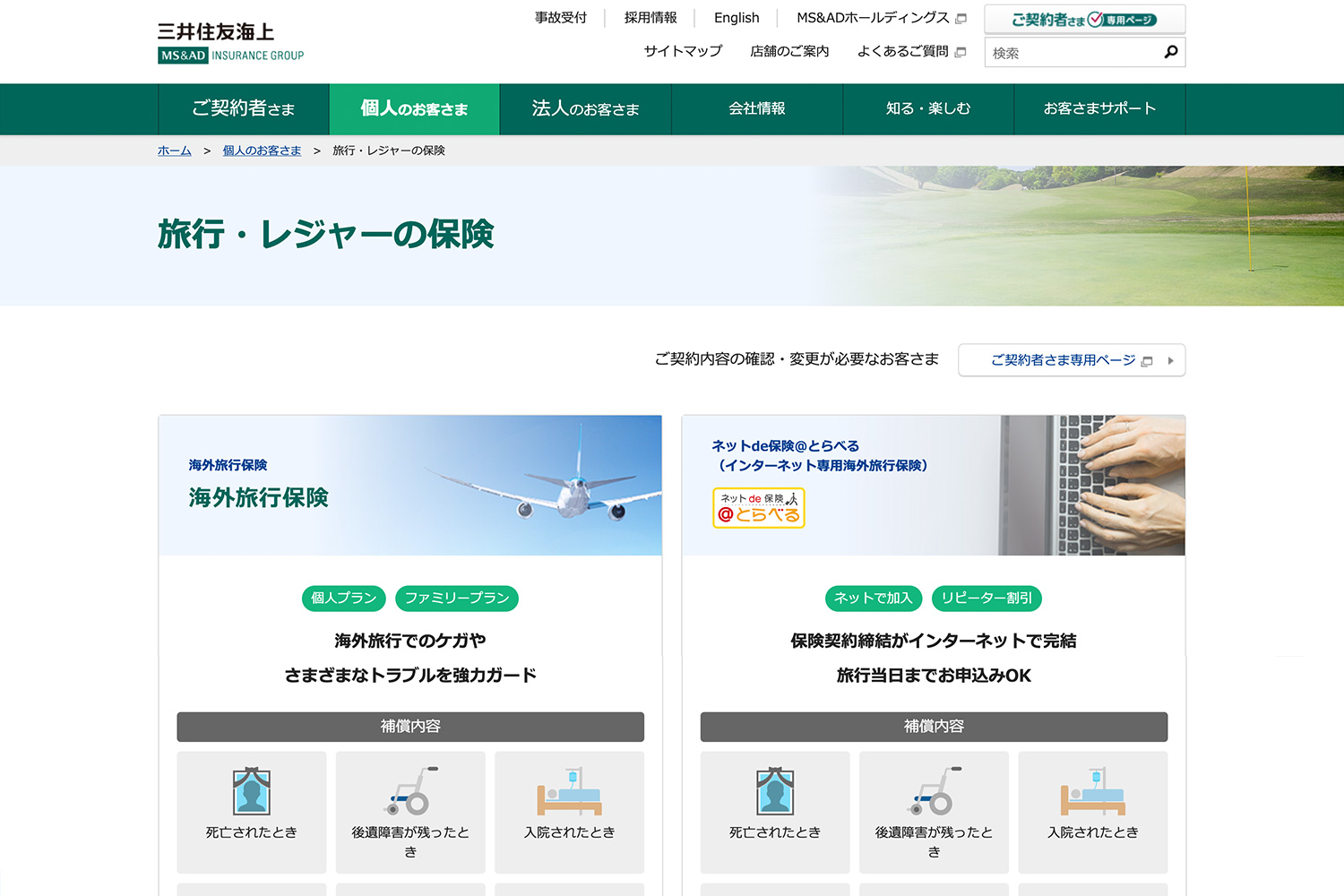1344x896 pixels.
Task: Click 海外旅行でのケガや headline text
Action: (410, 641)
